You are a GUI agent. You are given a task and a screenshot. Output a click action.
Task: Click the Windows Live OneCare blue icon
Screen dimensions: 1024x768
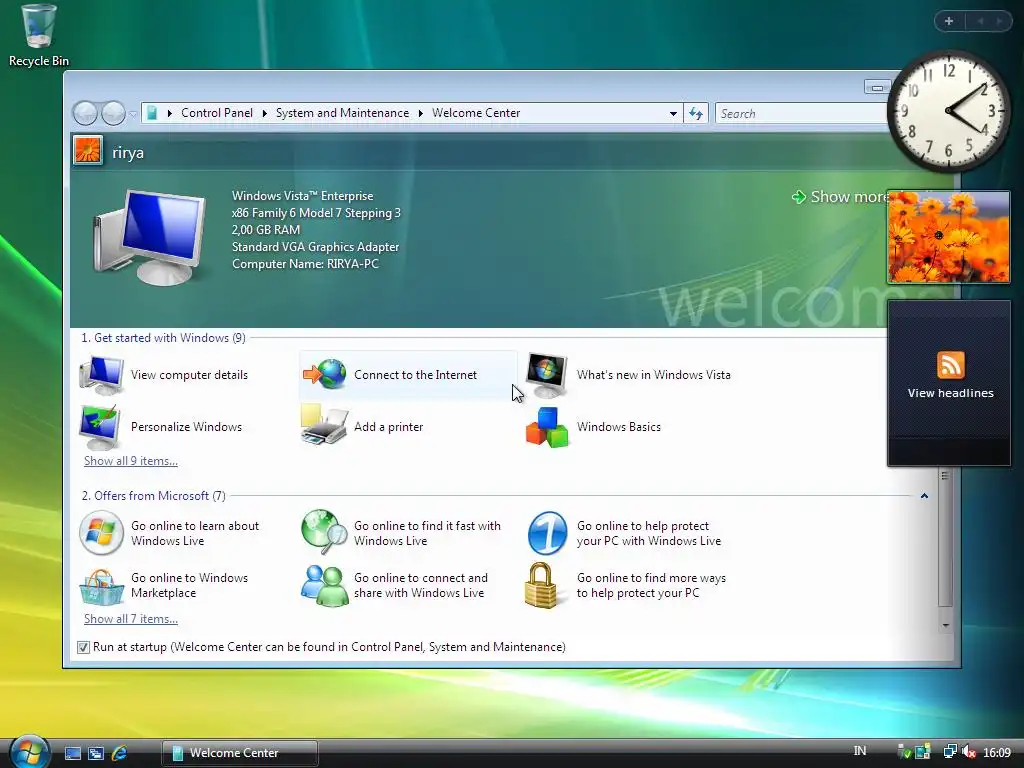point(547,533)
